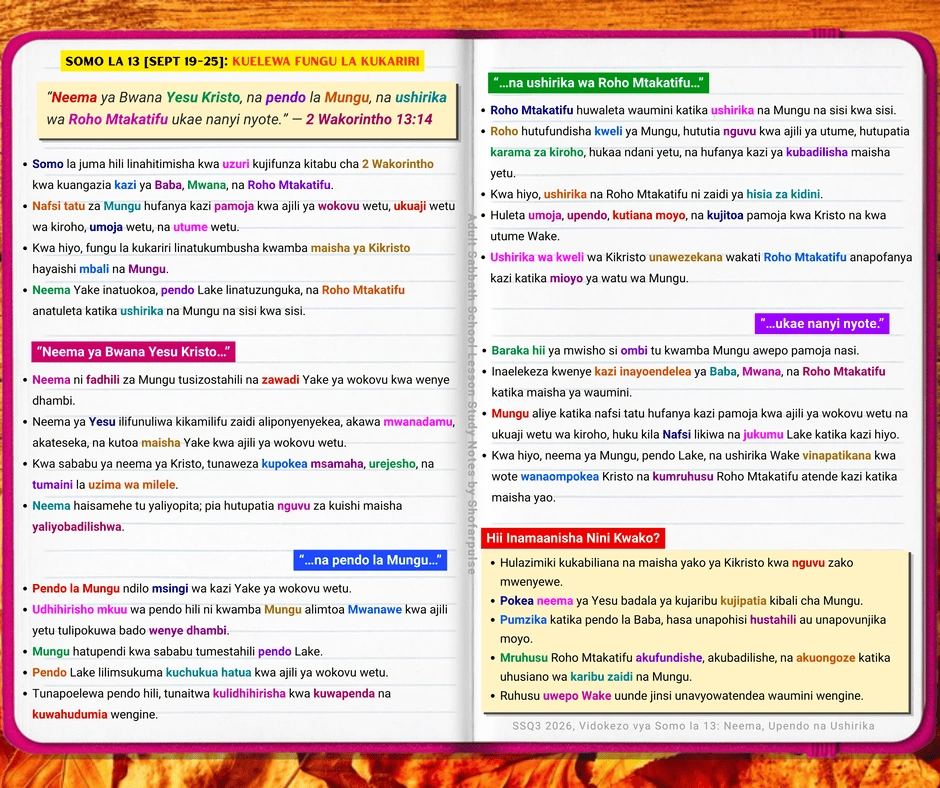Select the dark blue word 'kujitoa'
This screenshot has height=788, width=940.
[x=725, y=215]
